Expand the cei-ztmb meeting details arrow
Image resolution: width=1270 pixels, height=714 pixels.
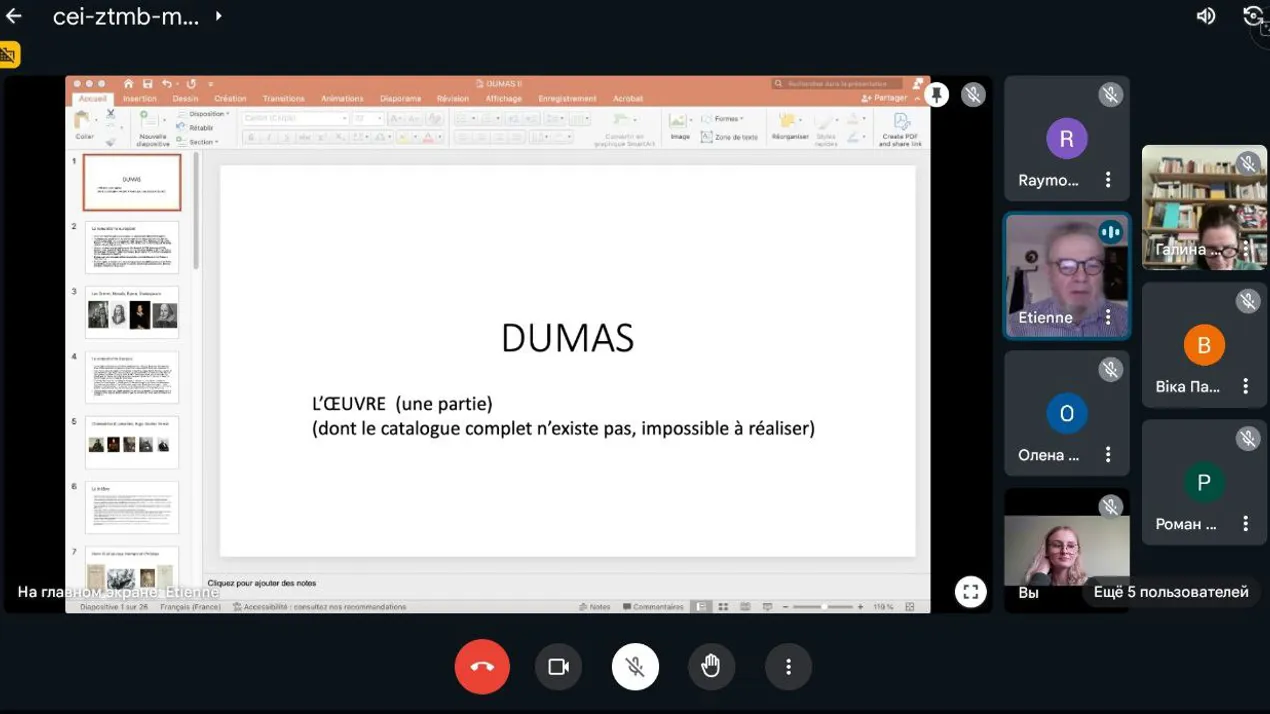[218, 16]
